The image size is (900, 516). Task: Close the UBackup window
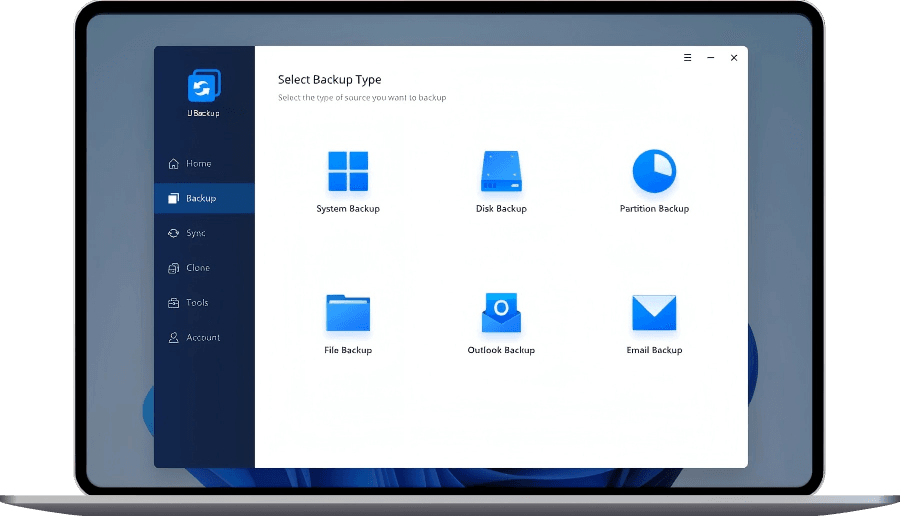point(734,58)
